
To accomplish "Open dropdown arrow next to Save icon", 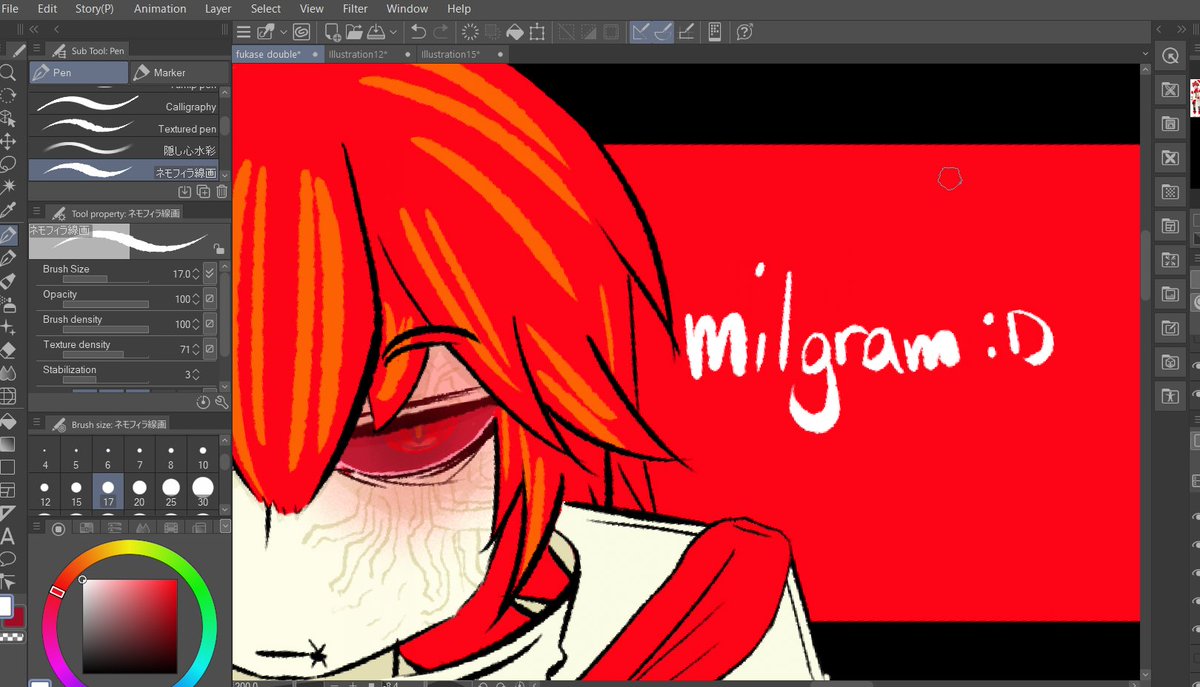I will pyautogui.click(x=393, y=32).
